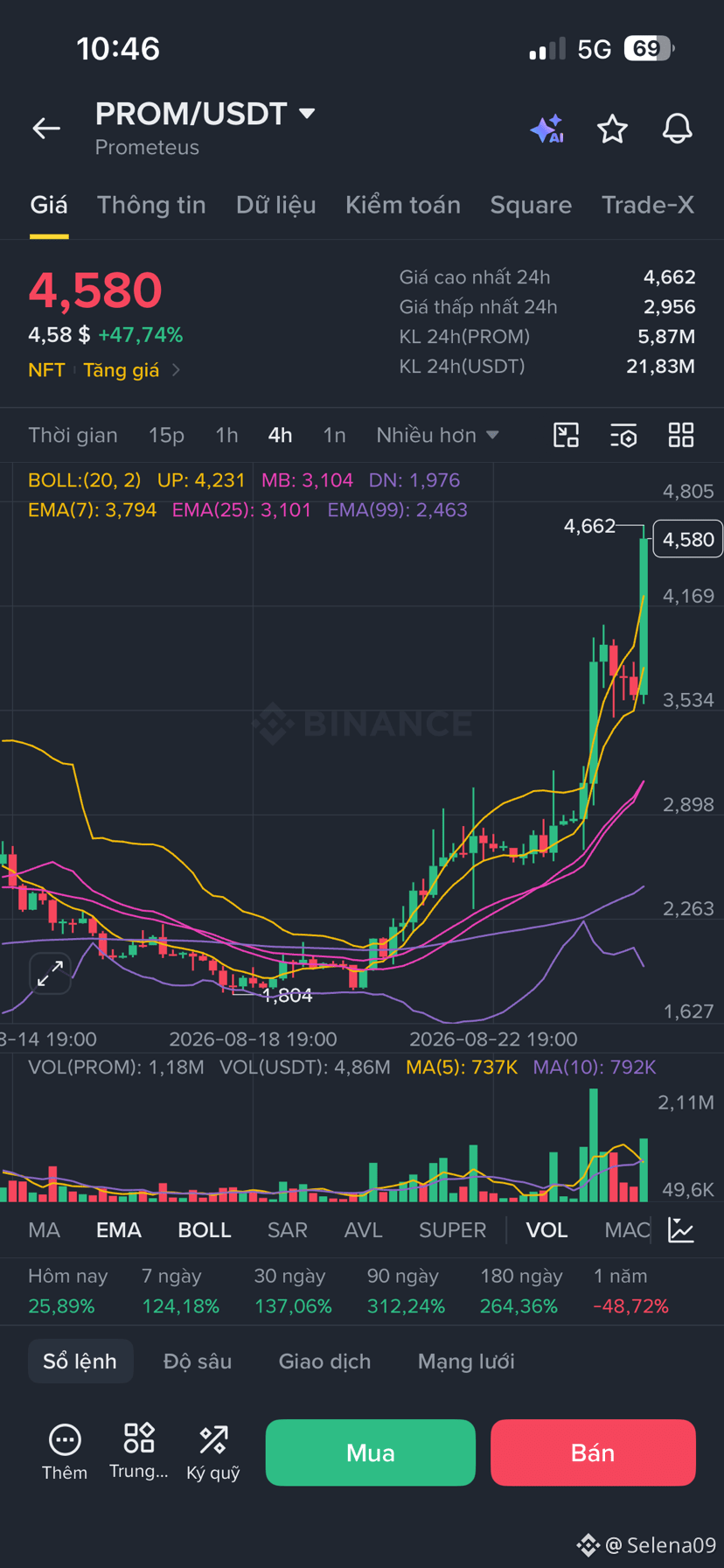
Task: Open the chart drawing tools icon
Action: coord(567,435)
